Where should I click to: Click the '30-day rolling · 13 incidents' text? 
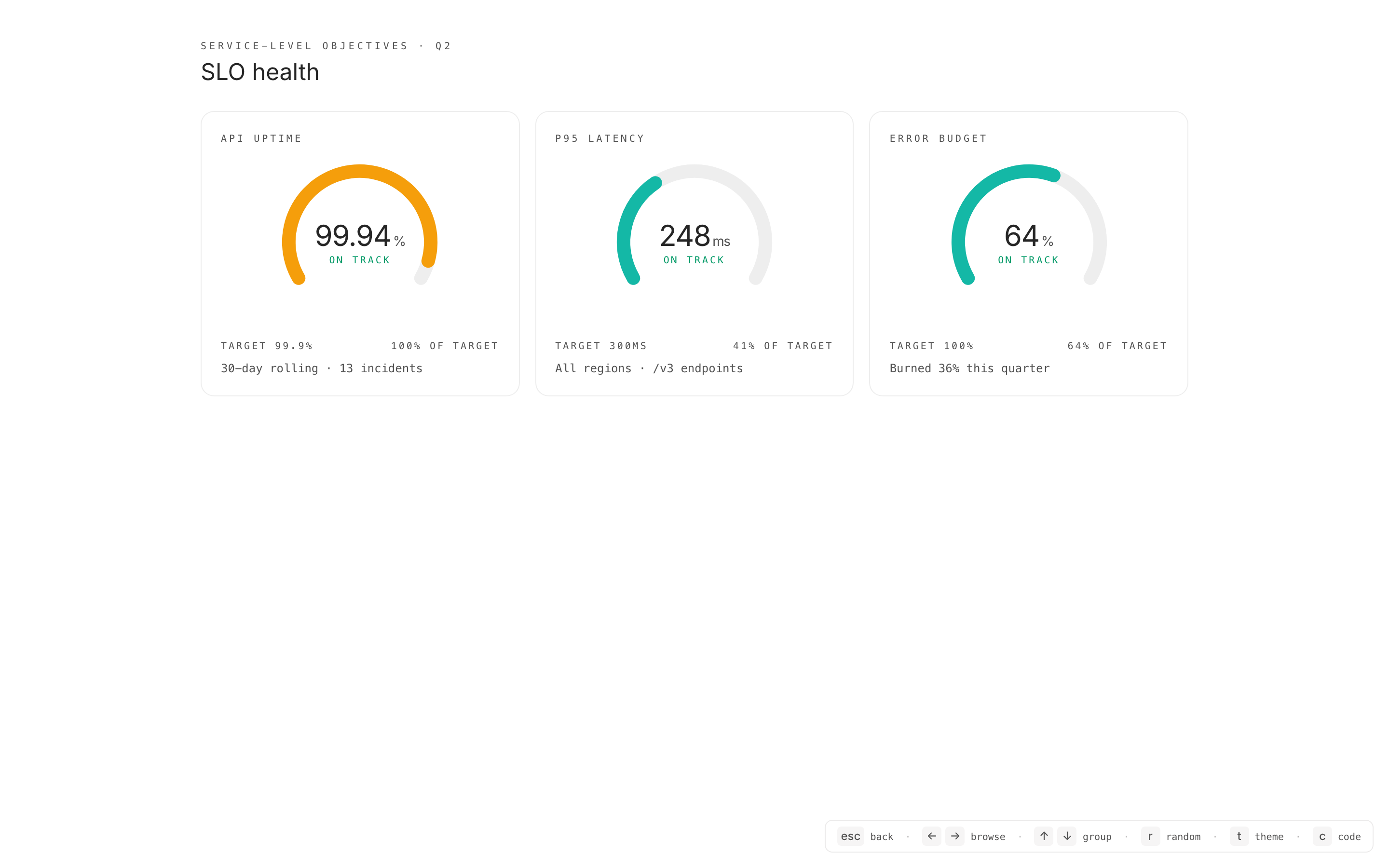[321, 368]
